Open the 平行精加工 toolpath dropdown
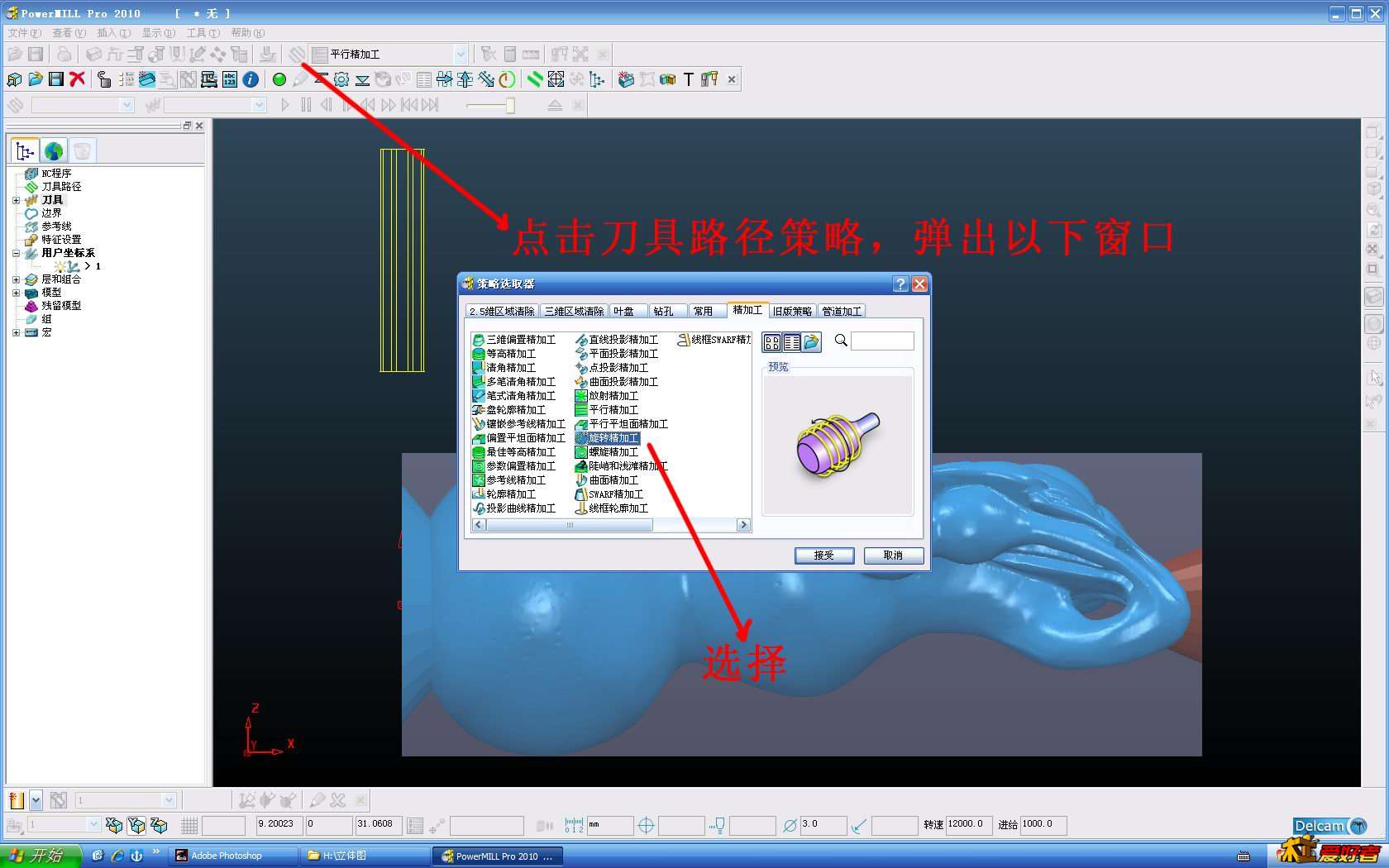 pyautogui.click(x=461, y=55)
